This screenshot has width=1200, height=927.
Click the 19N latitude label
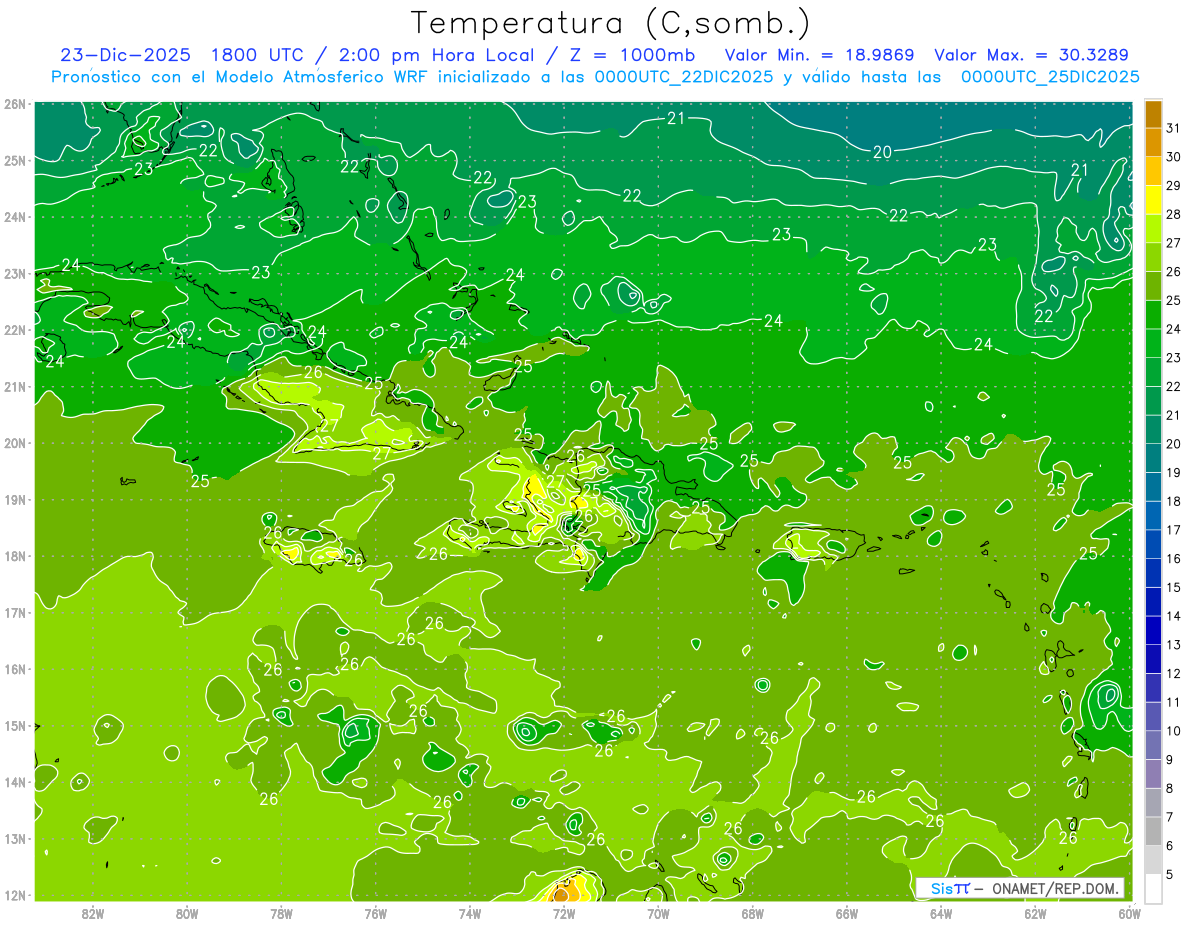(14, 499)
